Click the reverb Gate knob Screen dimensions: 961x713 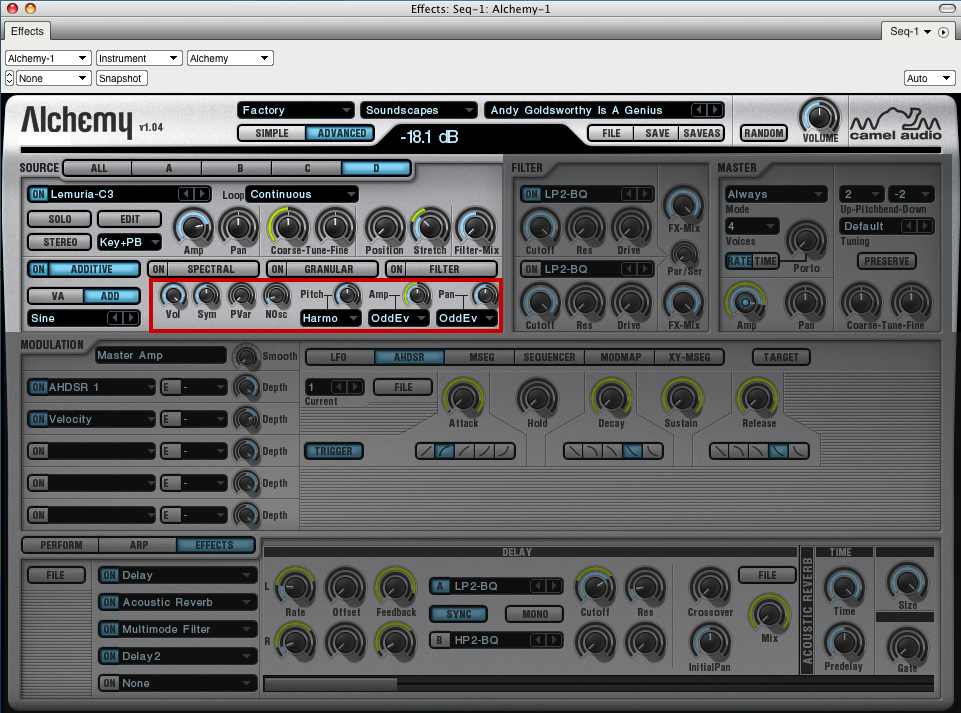pyautogui.click(x=908, y=646)
